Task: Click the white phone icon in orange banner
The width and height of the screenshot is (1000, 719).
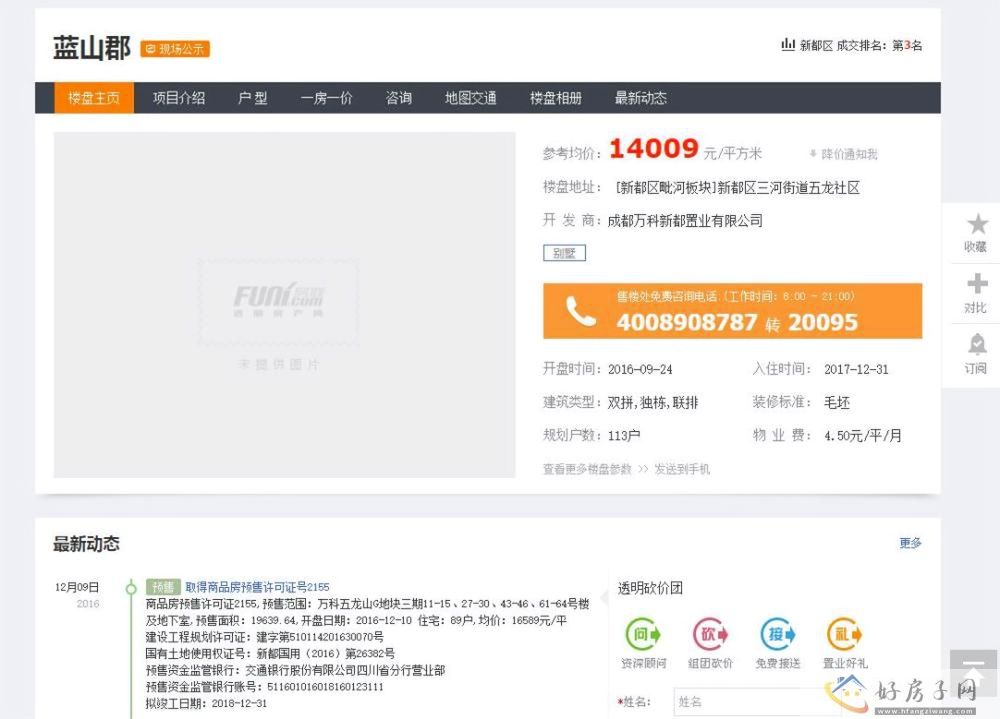Action: pyautogui.click(x=580, y=311)
